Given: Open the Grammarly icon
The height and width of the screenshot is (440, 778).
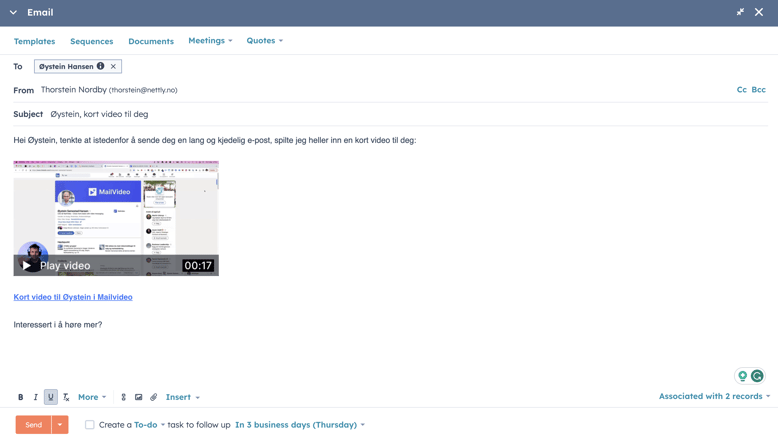Looking at the screenshot, I should [x=757, y=376].
